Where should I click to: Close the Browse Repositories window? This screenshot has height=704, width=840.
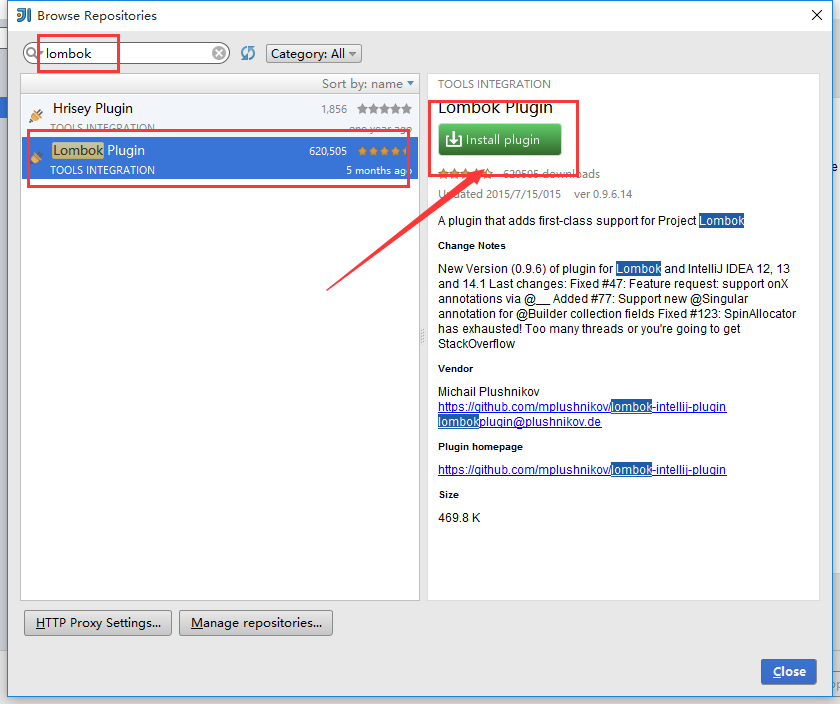(x=816, y=15)
